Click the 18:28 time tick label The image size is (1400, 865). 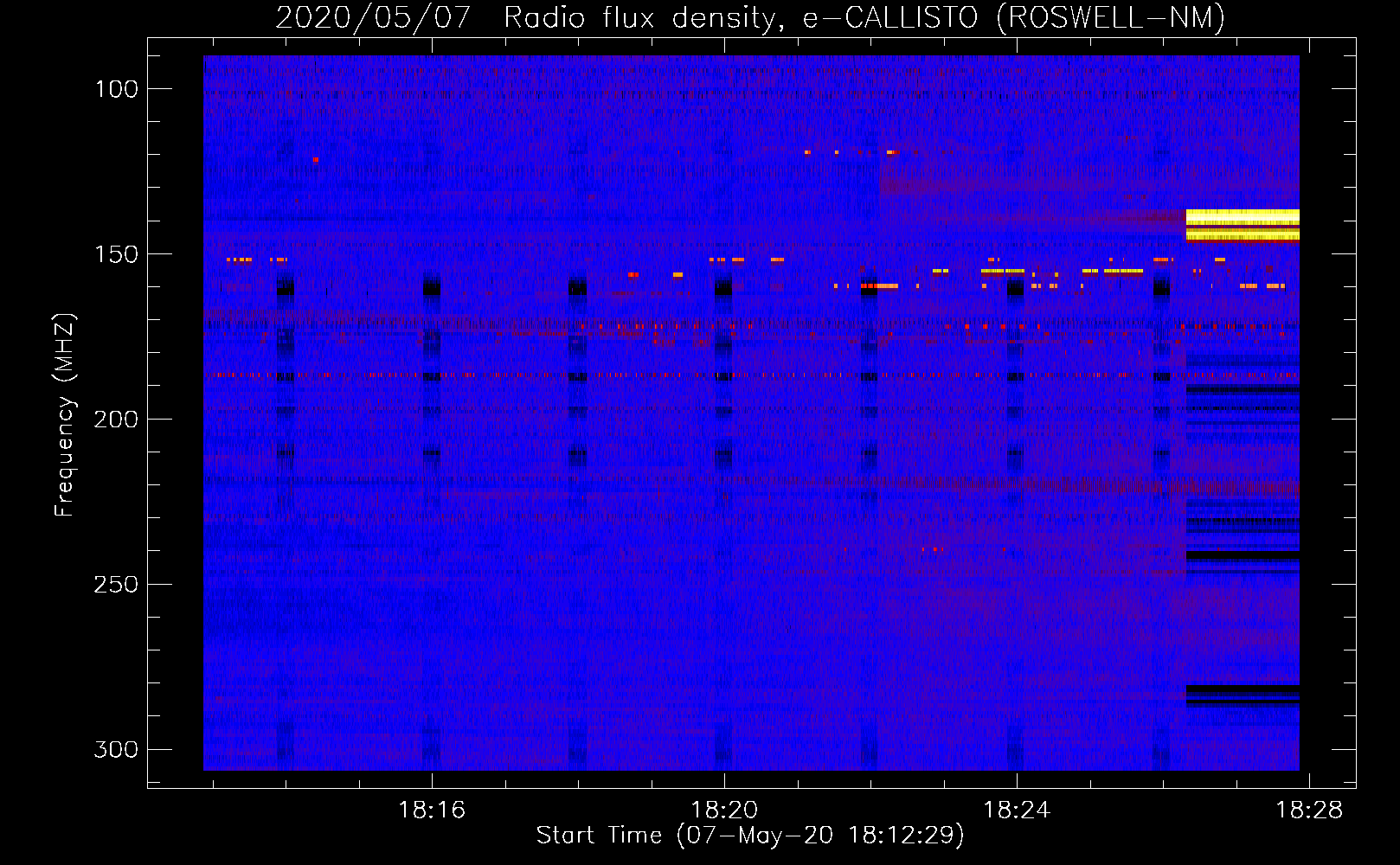click(1309, 811)
